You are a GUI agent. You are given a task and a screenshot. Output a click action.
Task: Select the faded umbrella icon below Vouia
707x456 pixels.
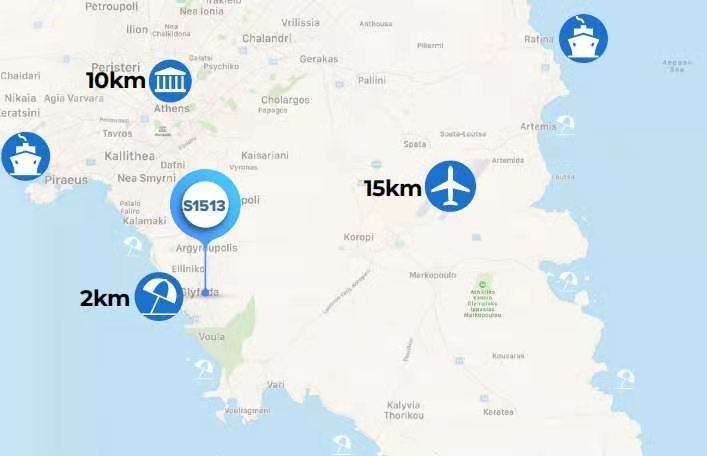pyautogui.click(x=205, y=369)
